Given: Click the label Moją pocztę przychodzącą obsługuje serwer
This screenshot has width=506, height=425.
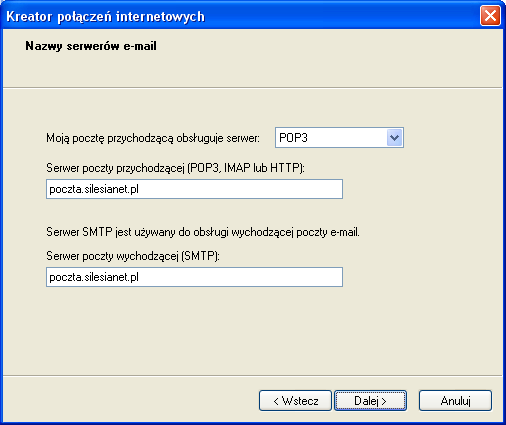Looking at the screenshot, I should tap(153, 138).
